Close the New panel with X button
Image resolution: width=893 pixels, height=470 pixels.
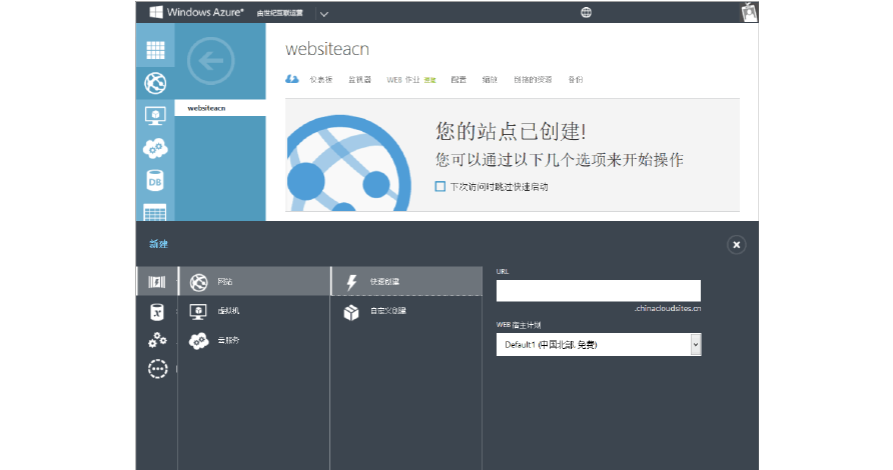pyautogui.click(x=736, y=244)
